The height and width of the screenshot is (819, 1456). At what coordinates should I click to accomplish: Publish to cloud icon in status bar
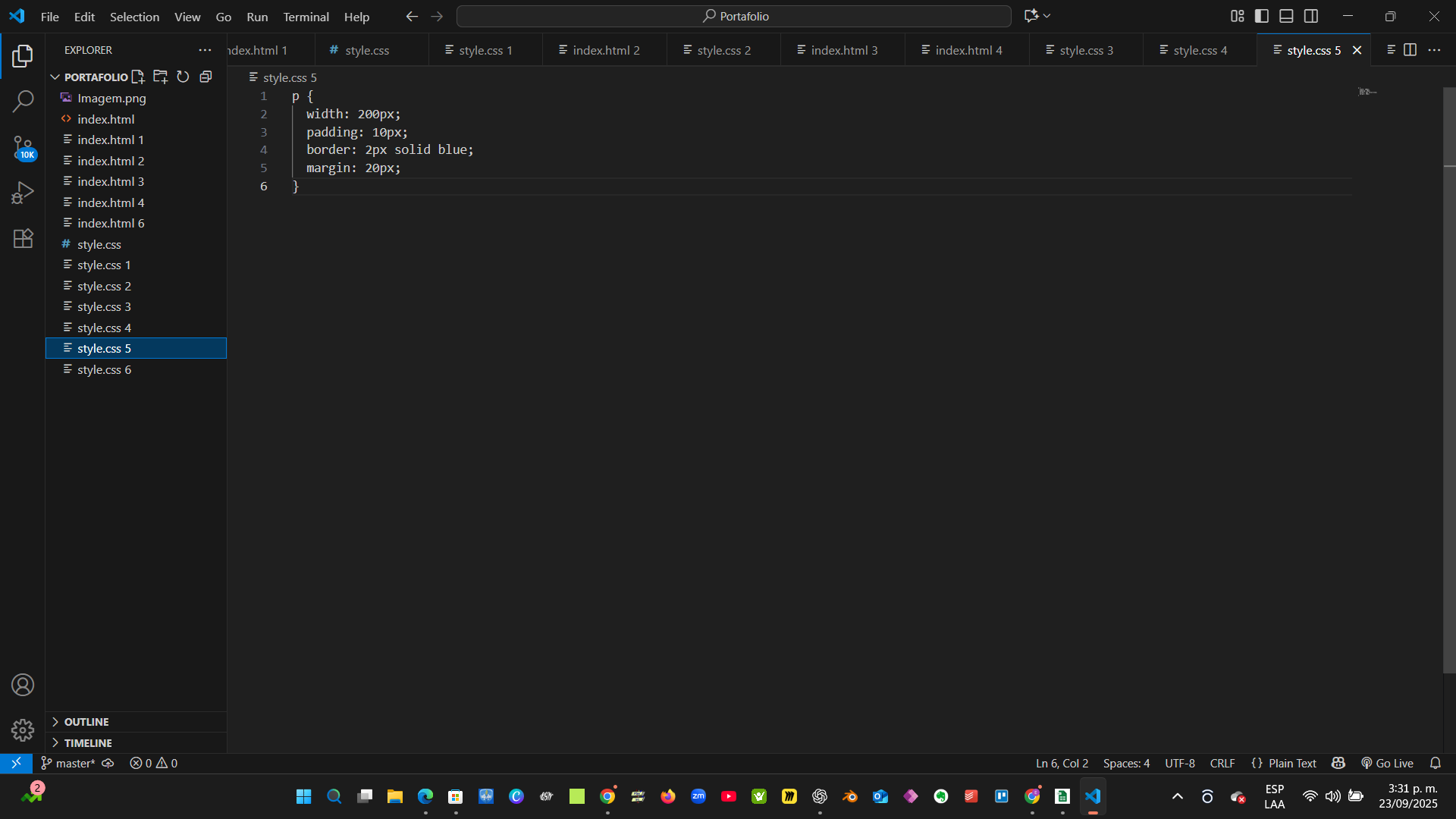click(x=108, y=763)
